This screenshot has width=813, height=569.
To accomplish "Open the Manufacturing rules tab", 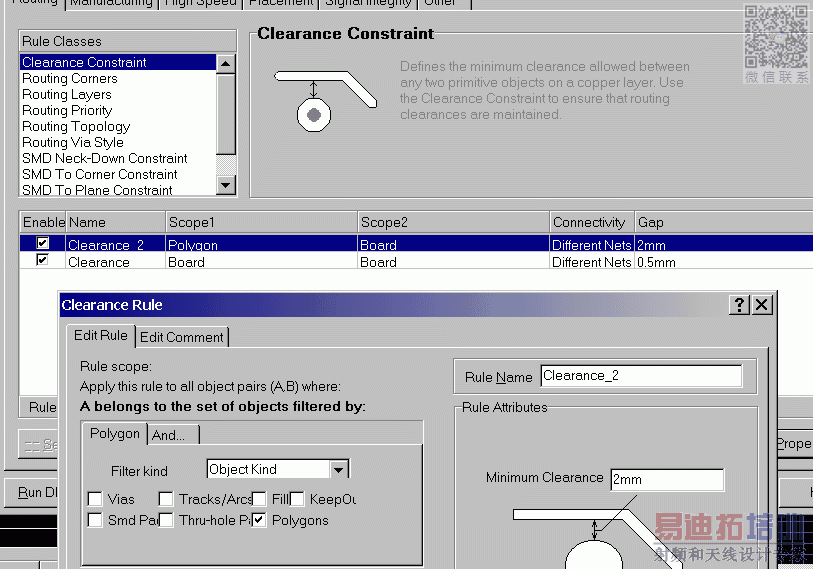I will click(x=111, y=4).
